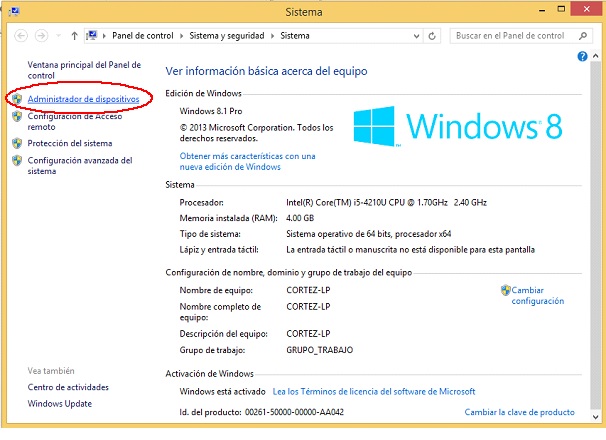606x440 pixels.
Task: Open the recent locations dropdown arrow
Action: (58, 36)
